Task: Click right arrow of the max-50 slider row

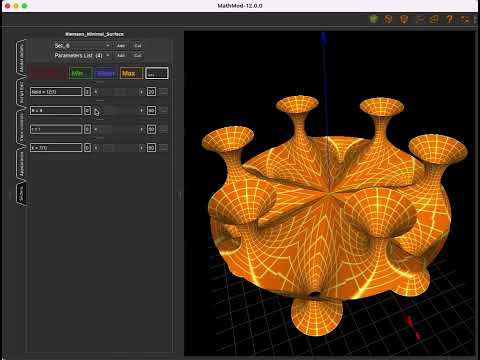Action: point(141,129)
